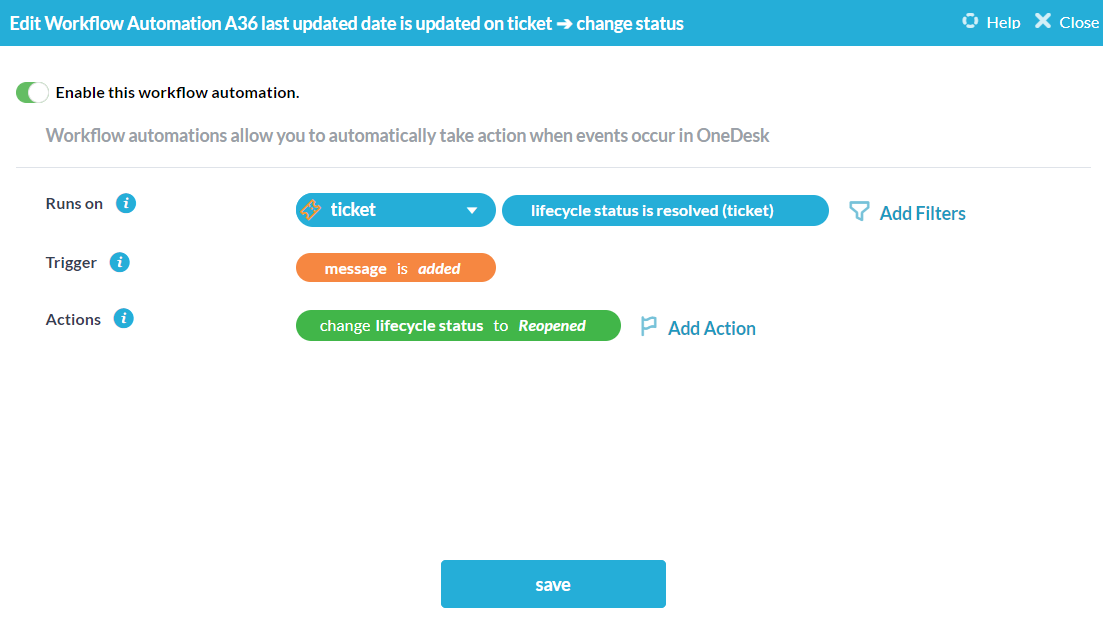Click the Reopened value in the action
This screenshot has width=1103, height=618.
coord(552,326)
